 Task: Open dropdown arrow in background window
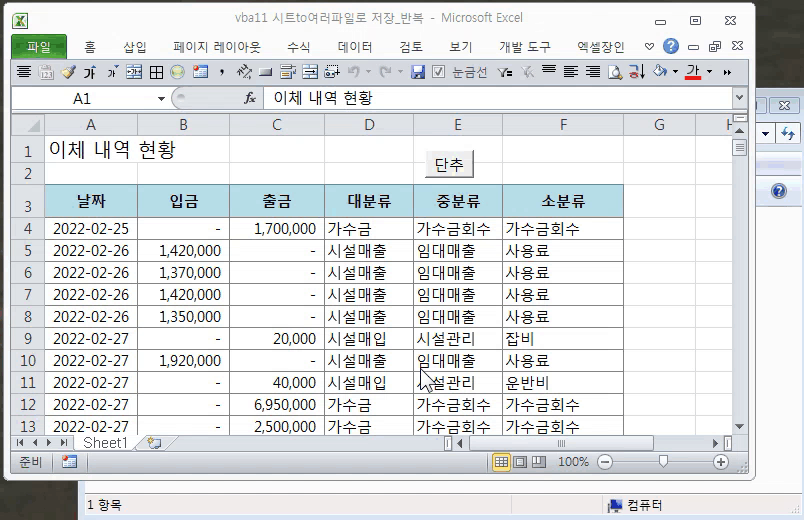[766, 134]
